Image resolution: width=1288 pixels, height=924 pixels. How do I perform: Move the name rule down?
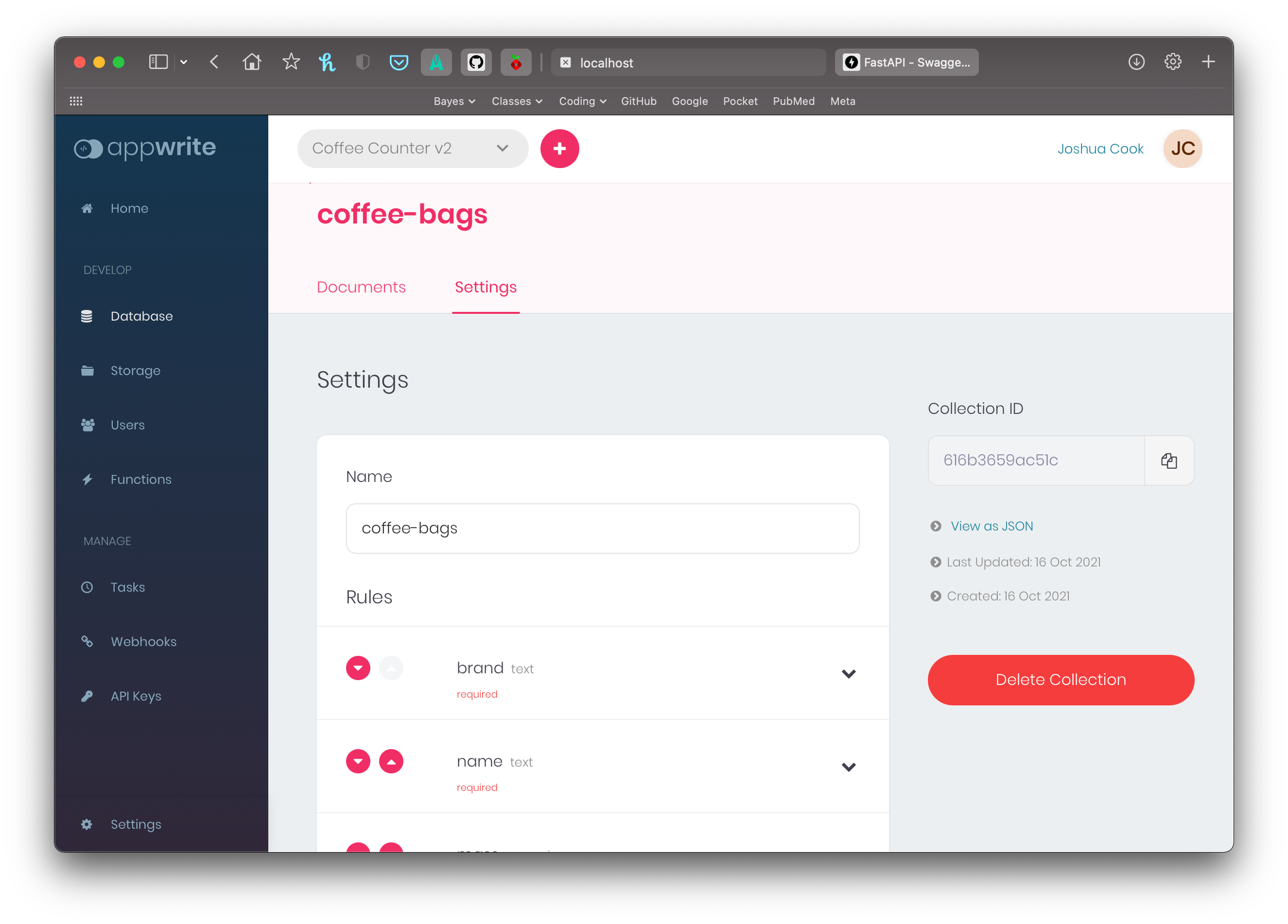tap(358, 761)
